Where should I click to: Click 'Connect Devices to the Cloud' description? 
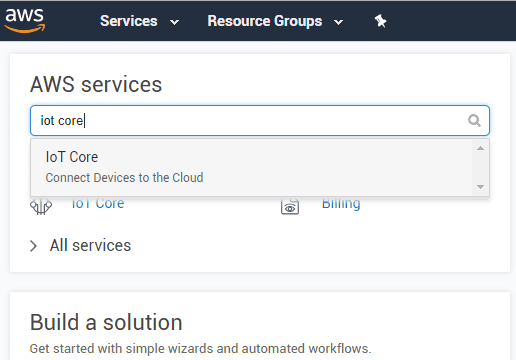pos(124,178)
